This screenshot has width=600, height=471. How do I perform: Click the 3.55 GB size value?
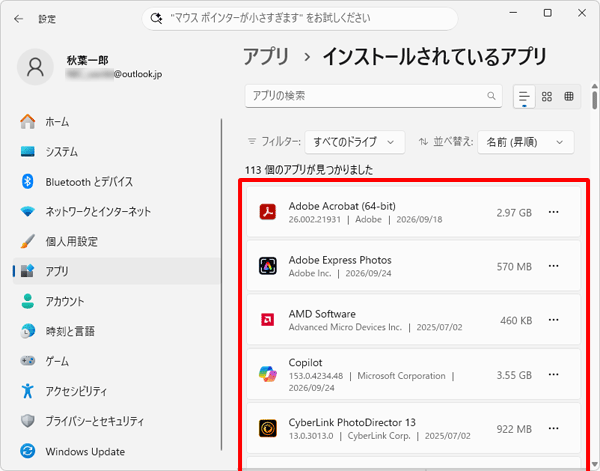point(514,375)
